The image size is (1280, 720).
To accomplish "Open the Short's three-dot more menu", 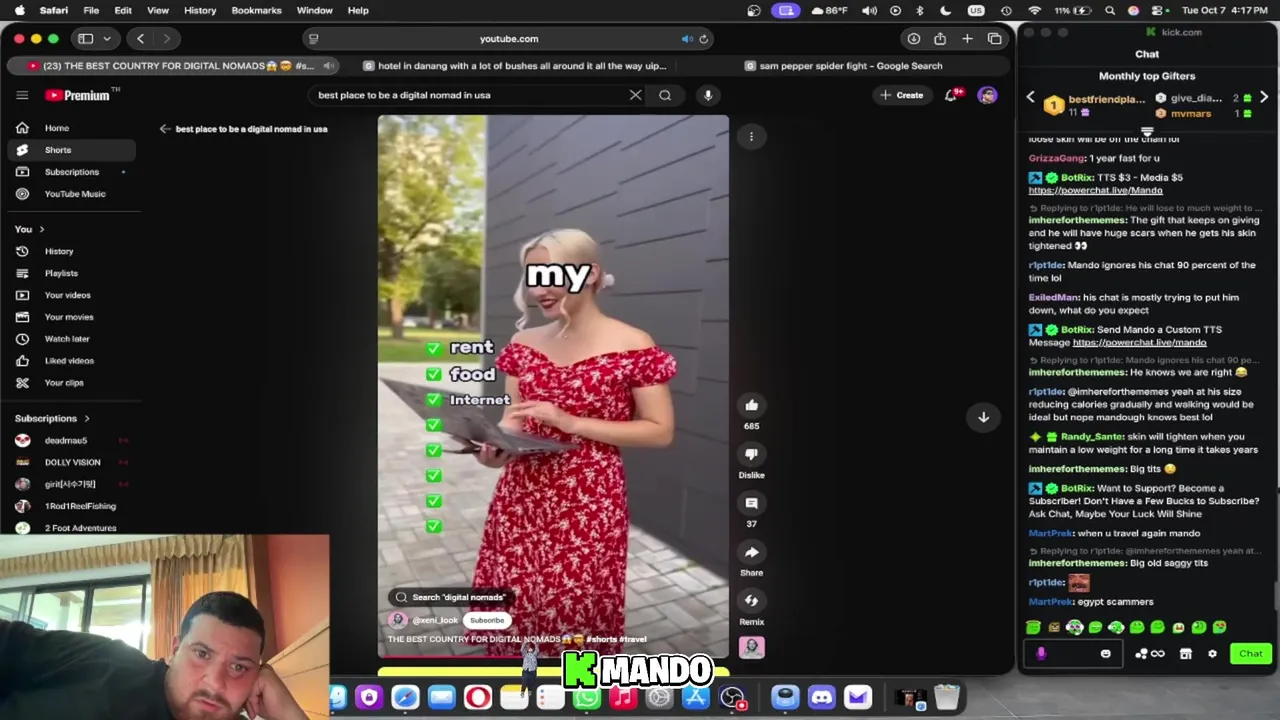I will pyautogui.click(x=751, y=137).
